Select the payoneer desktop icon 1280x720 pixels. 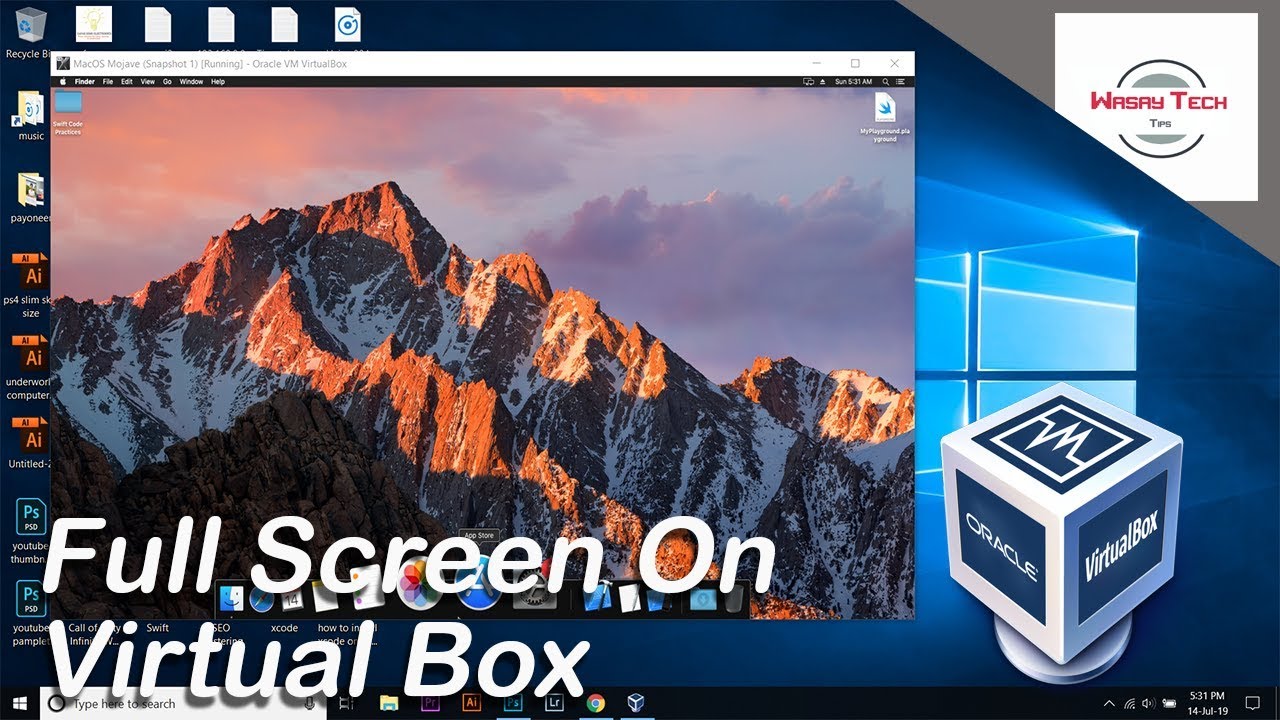pyautogui.click(x=31, y=197)
